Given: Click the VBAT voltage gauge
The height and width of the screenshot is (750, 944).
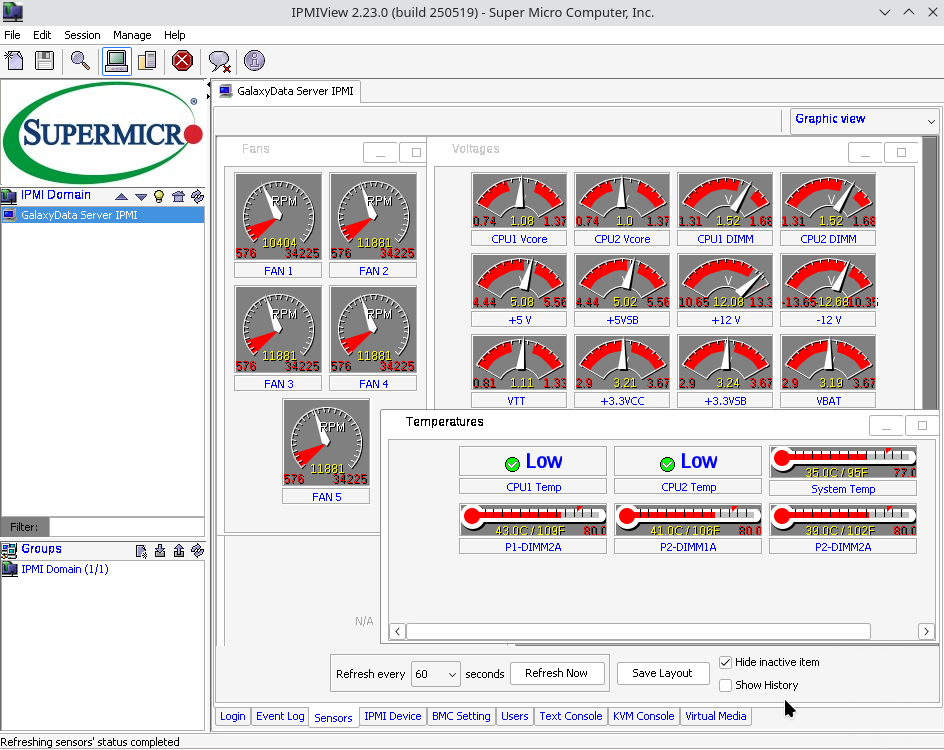Looking at the screenshot, I should tap(828, 363).
